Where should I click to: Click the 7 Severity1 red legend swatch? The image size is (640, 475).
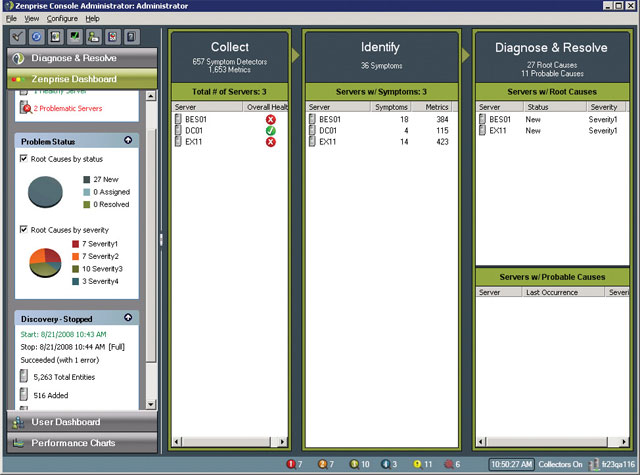click(76, 244)
